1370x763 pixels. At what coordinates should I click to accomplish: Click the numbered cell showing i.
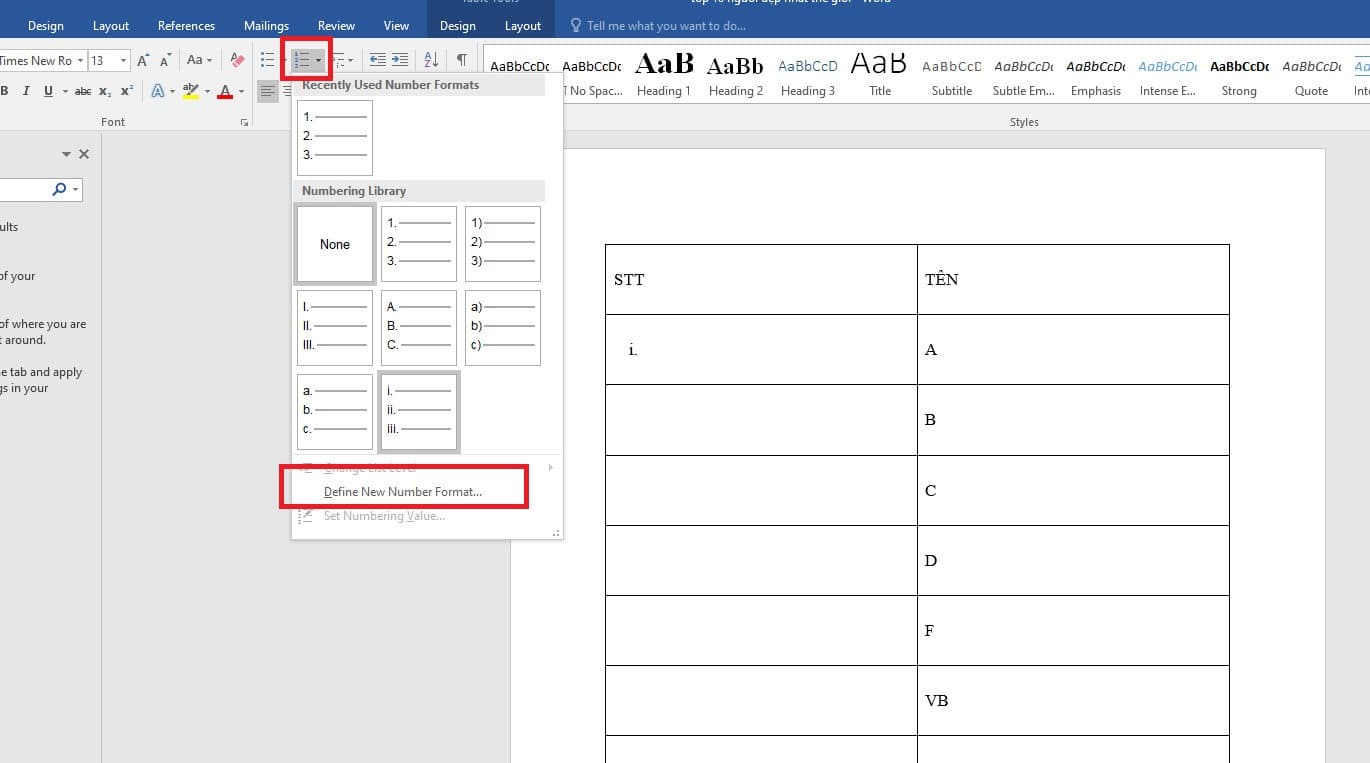761,350
